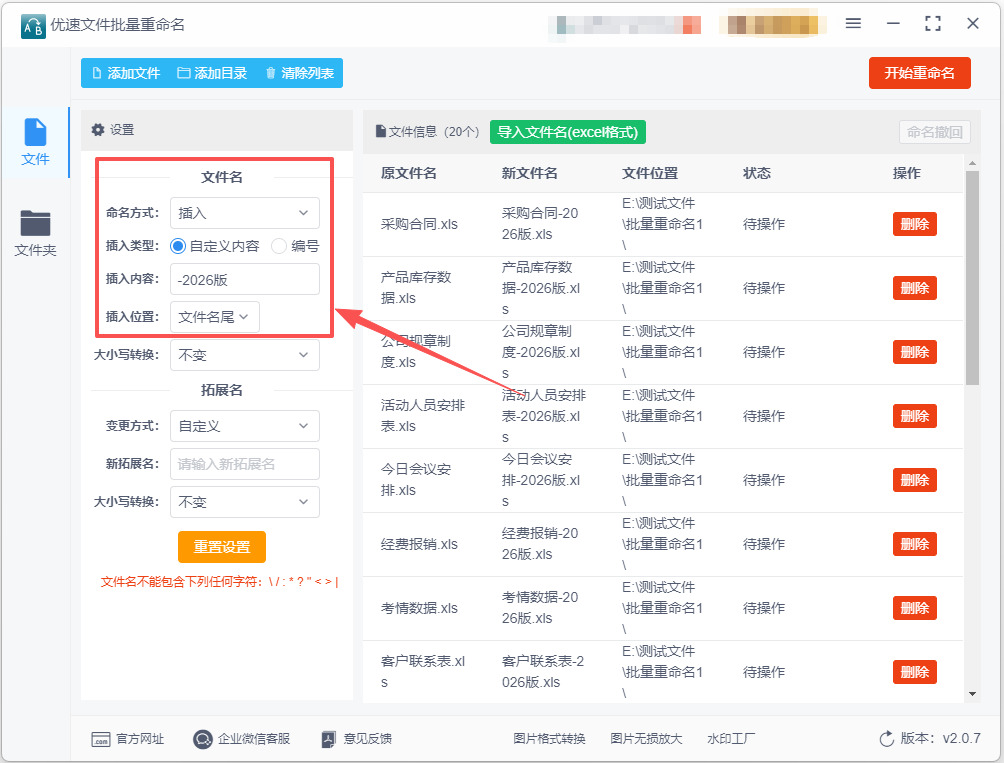Click the 文件名 section heading
Image resolution: width=1004 pixels, height=763 pixels.
click(222, 177)
